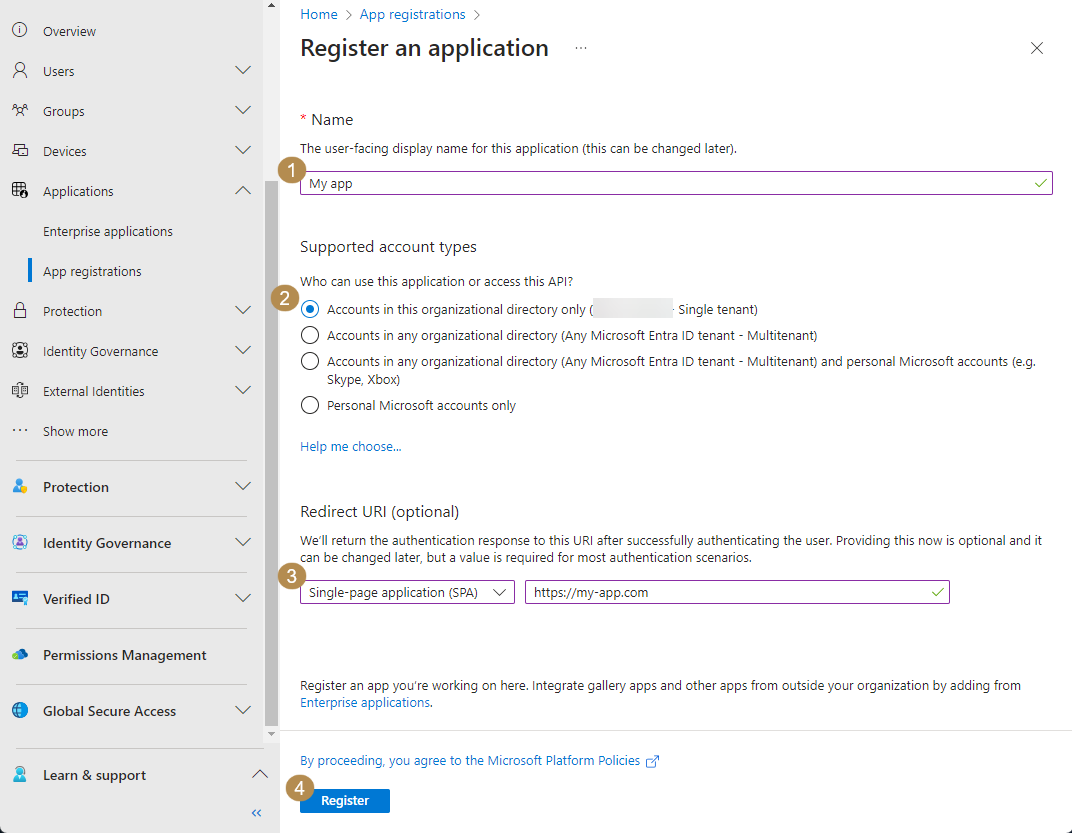Open the ellipsis menu beside page title
This screenshot has width=1072, height=833.
pyautogui.click(x=581, y=48)
